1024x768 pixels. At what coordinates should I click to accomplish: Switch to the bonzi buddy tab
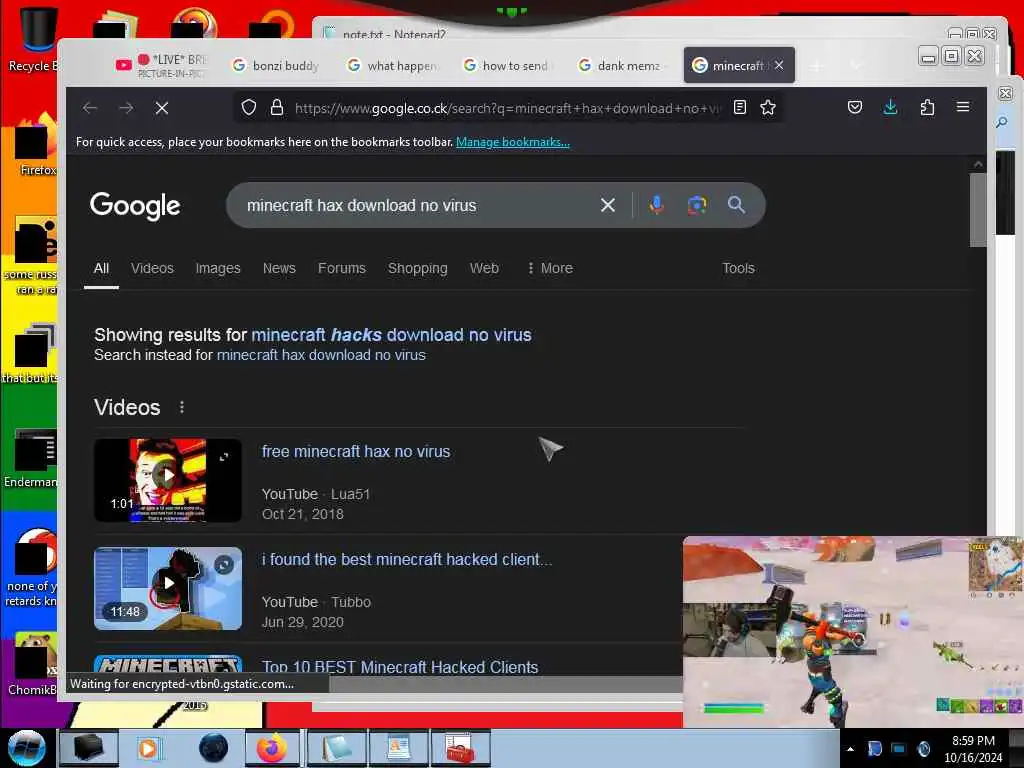[276, 65]
